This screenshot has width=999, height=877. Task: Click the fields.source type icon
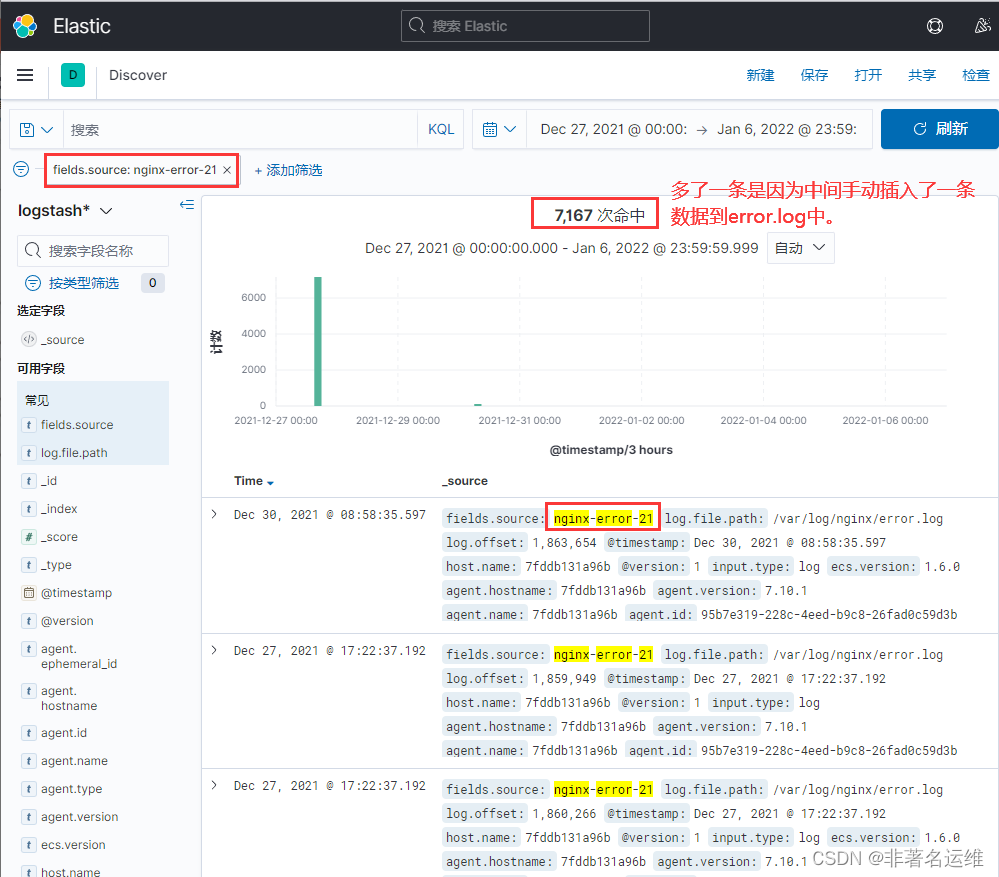click(x=29, y=425)
